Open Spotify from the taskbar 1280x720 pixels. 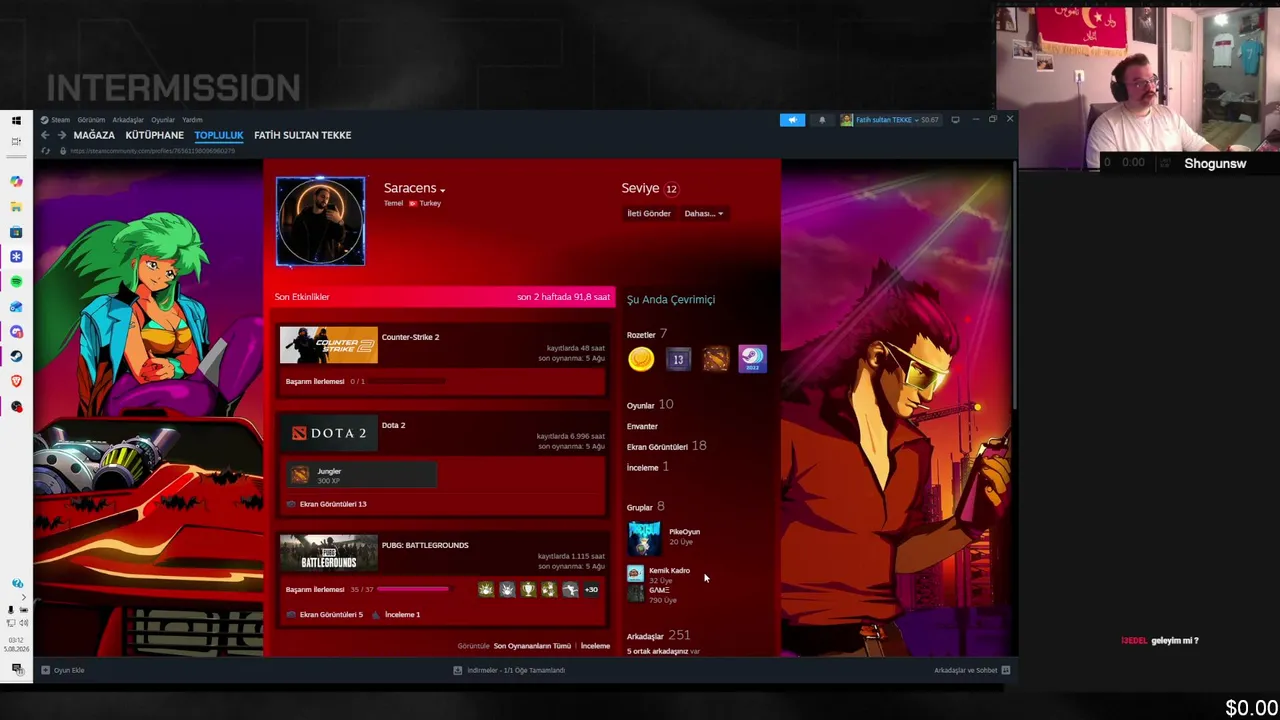click(16, 282)
